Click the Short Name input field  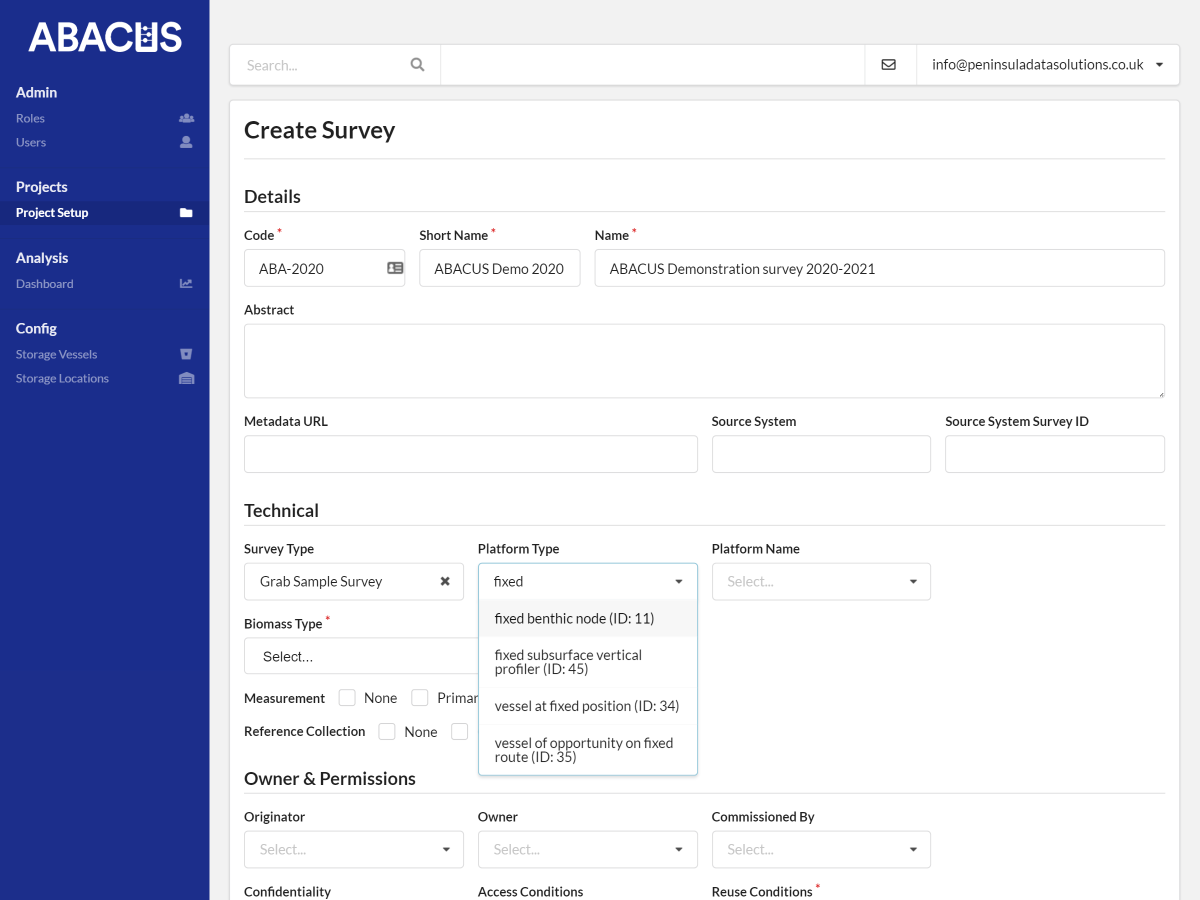[500, 268]
